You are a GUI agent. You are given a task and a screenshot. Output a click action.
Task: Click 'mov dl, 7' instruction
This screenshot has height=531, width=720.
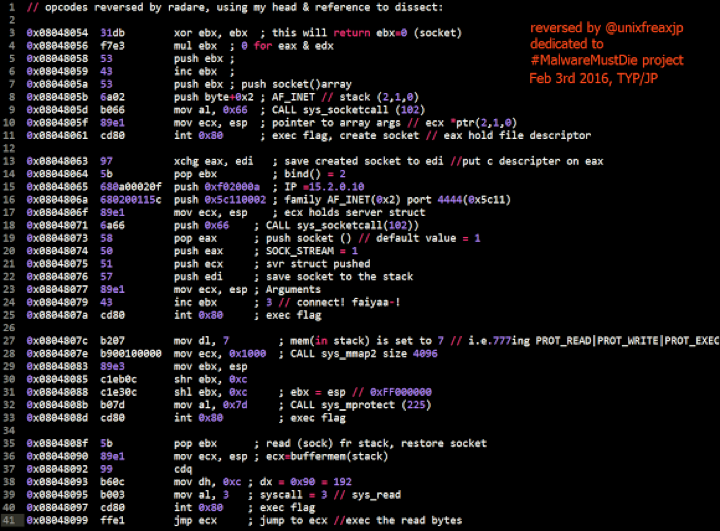click(x=201, y=341)
